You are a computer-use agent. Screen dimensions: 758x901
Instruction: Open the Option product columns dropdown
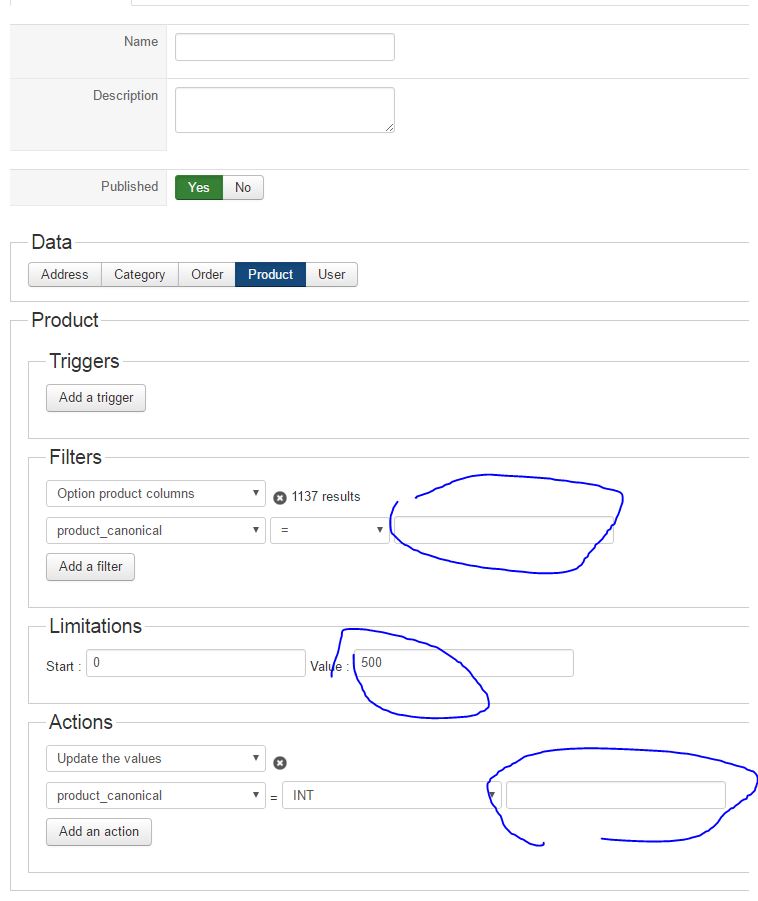[155, 493]
